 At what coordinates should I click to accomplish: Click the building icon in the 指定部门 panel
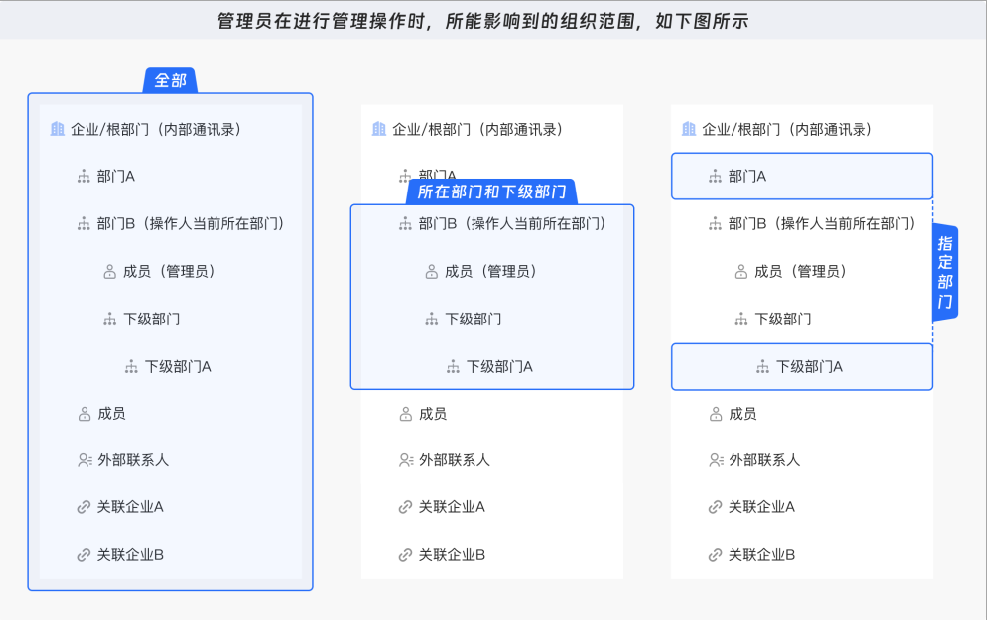[x=689, y=129]
